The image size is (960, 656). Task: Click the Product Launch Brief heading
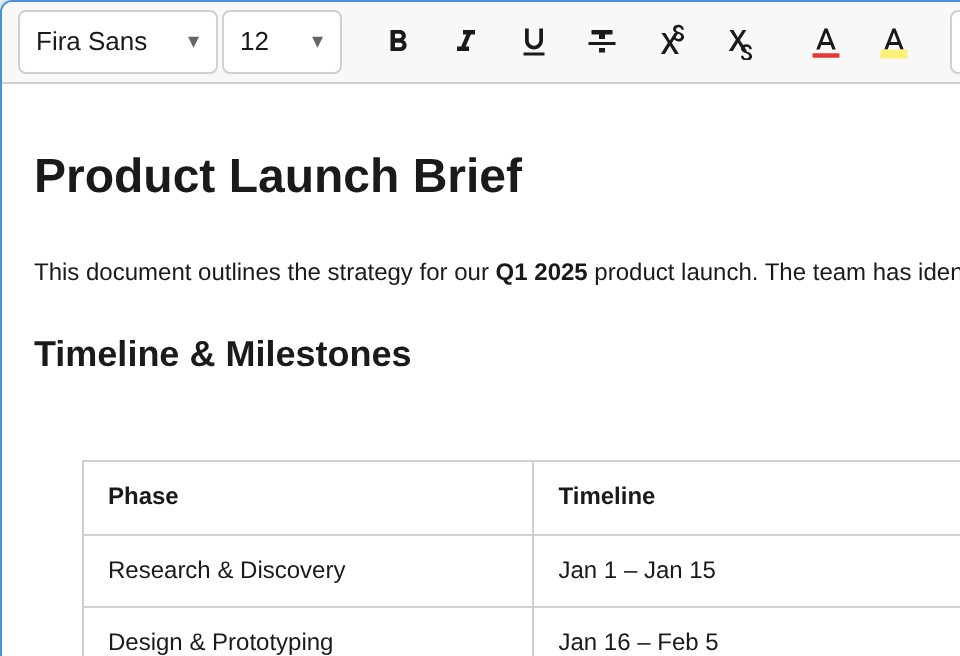tap(278, 175)
